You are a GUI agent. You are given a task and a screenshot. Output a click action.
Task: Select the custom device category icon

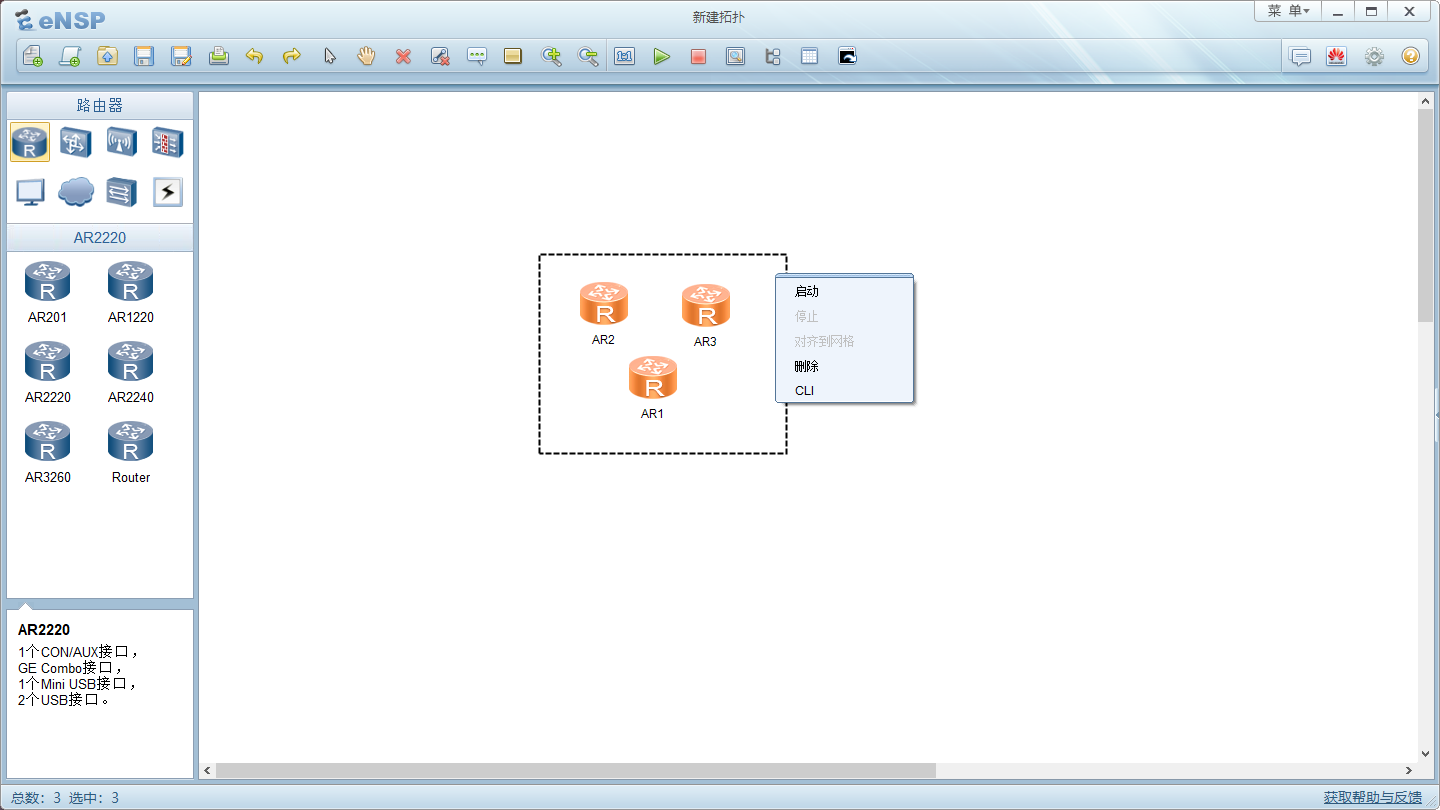click(122, 191)
